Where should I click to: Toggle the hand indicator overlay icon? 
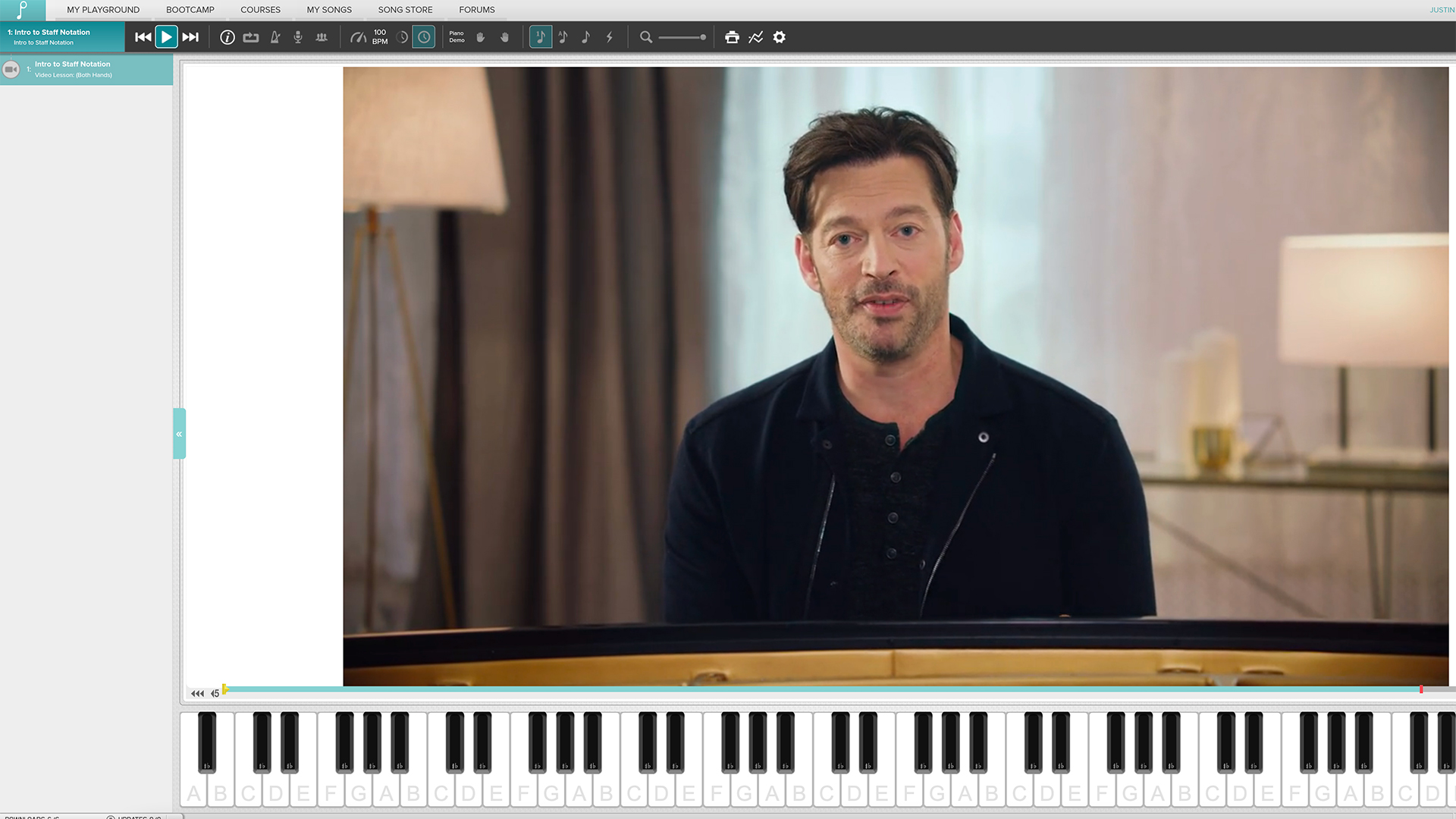[481, 37]
